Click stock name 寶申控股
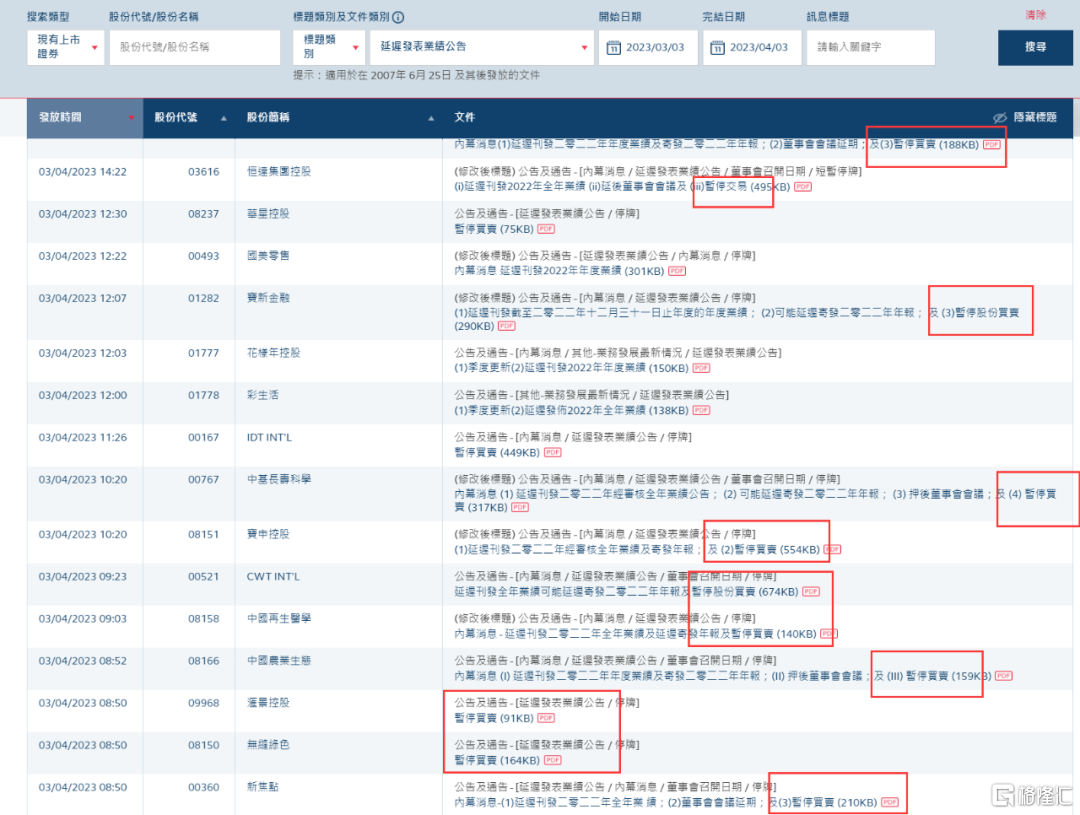1080x815 pixels. pyautogui.click(x=268, y=534)
